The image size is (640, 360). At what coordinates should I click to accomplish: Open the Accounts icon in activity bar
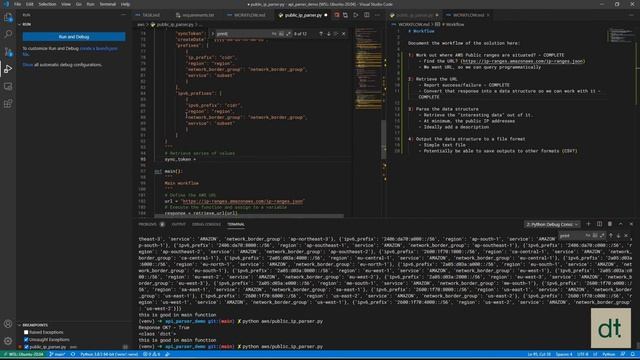pyautogui.click(x=8, y=324)
